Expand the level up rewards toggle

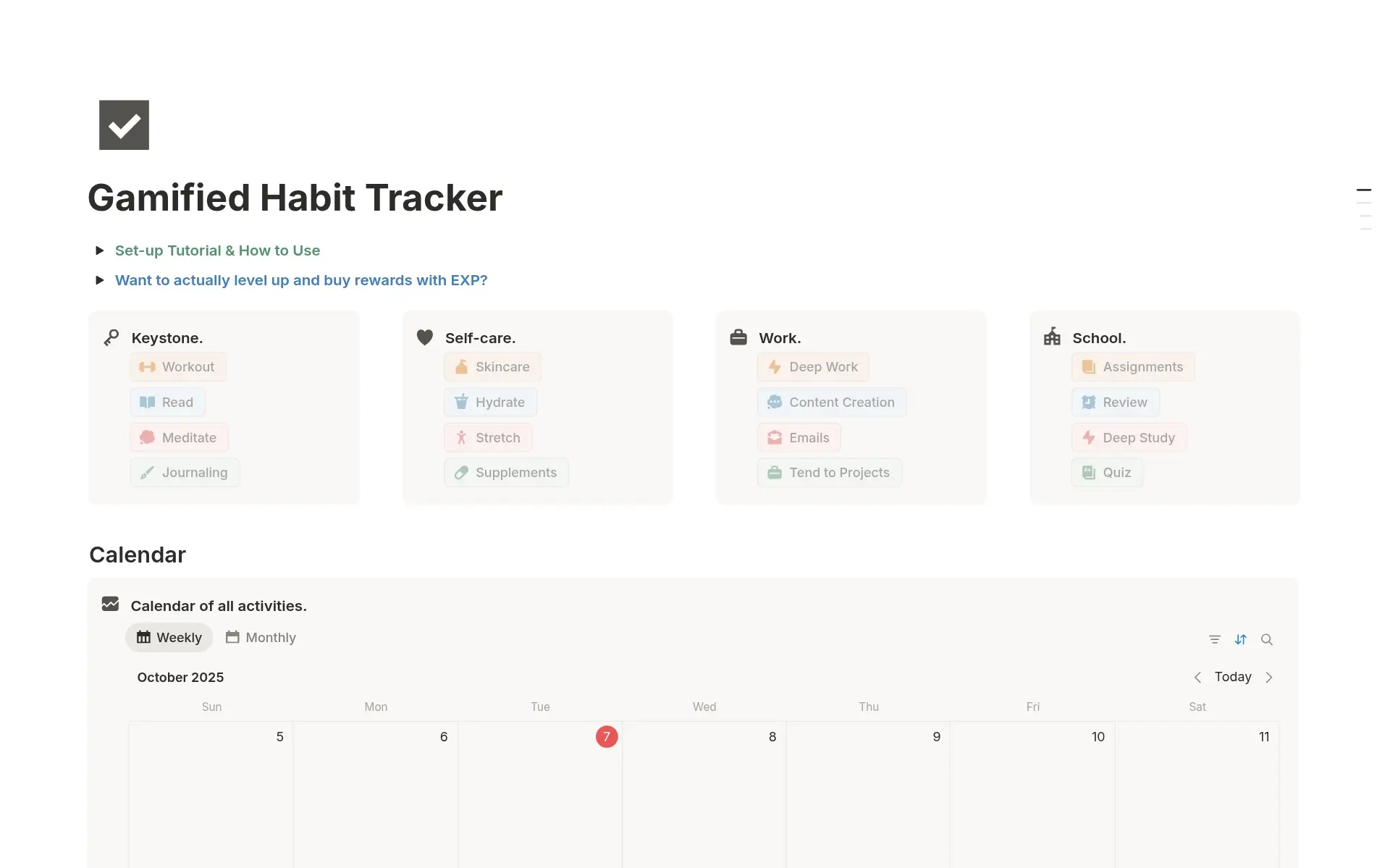point(100,280)
